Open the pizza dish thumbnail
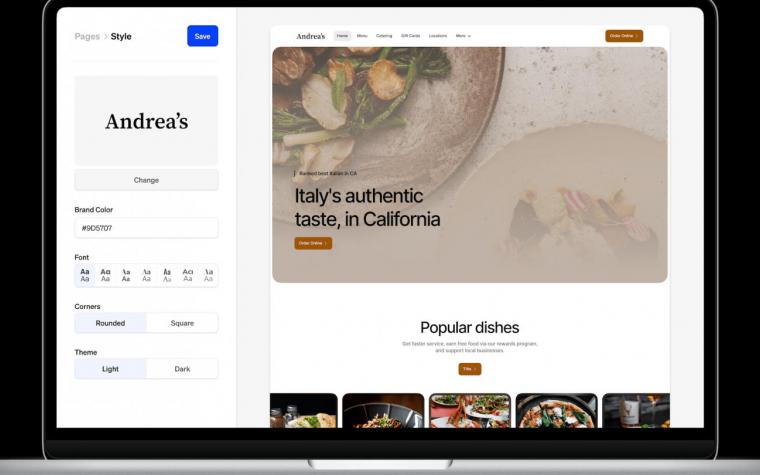 point(556,411)
